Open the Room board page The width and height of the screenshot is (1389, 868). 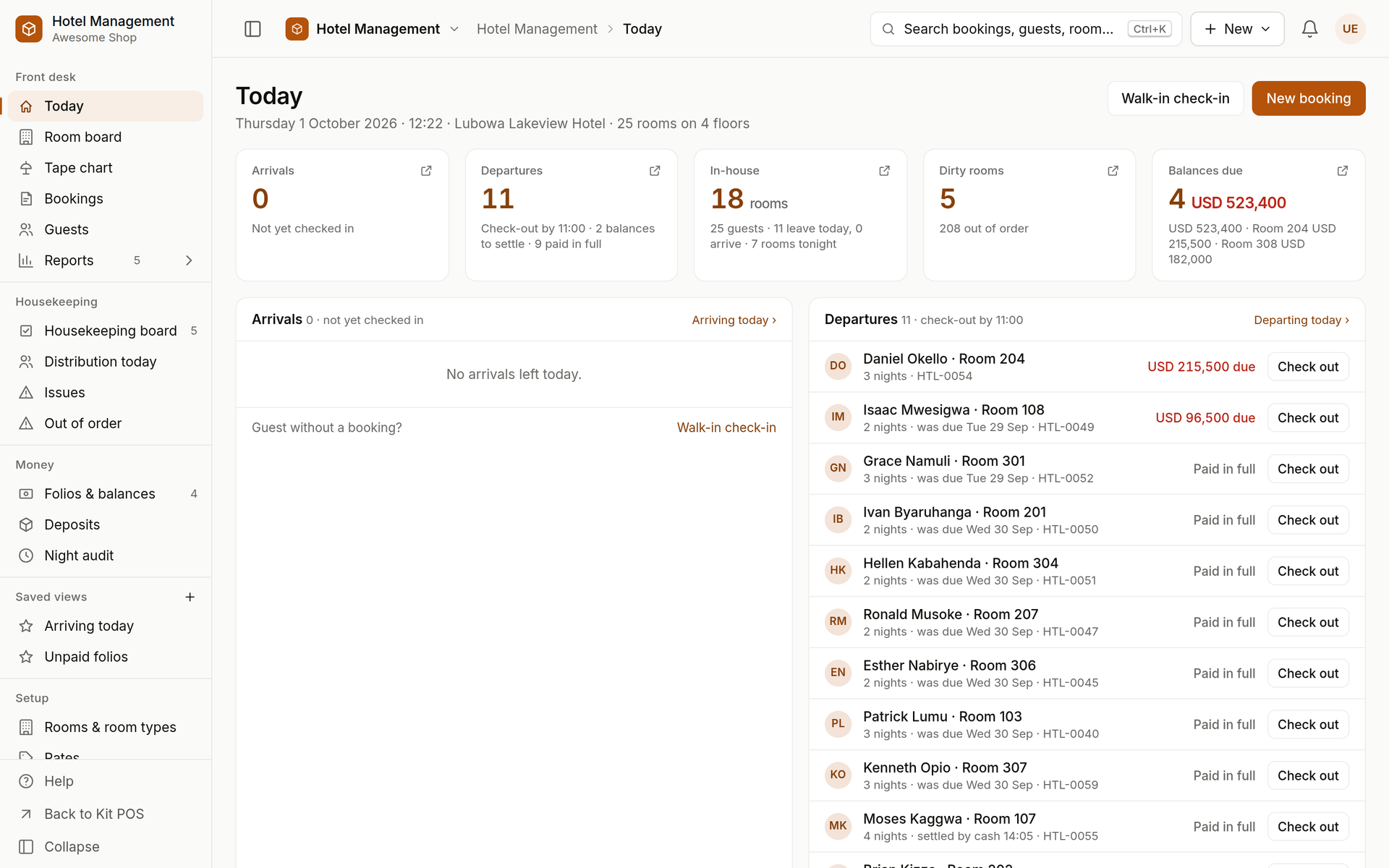tap(106, 137)
